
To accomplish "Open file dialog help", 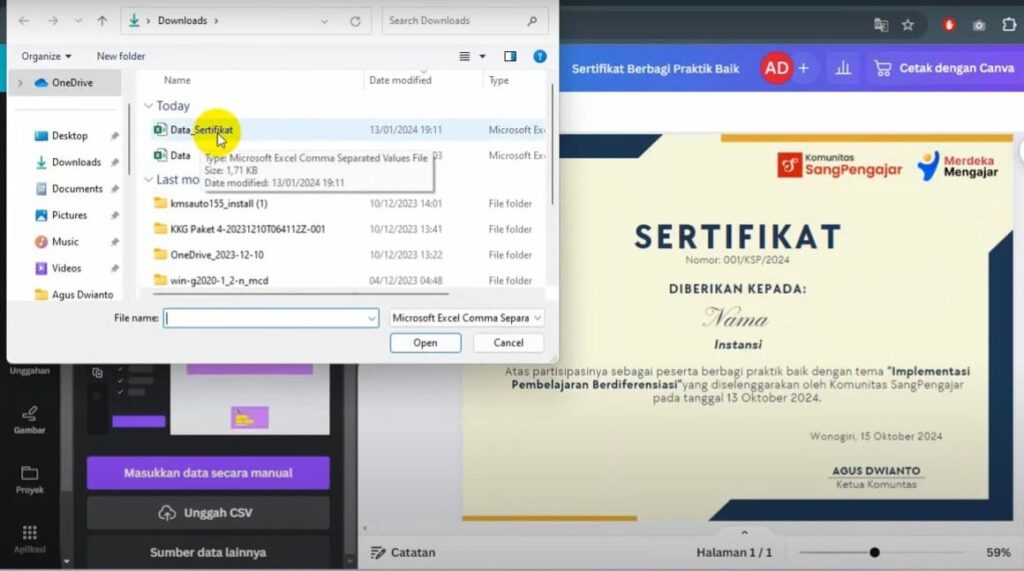I will (x=539, y=56).
